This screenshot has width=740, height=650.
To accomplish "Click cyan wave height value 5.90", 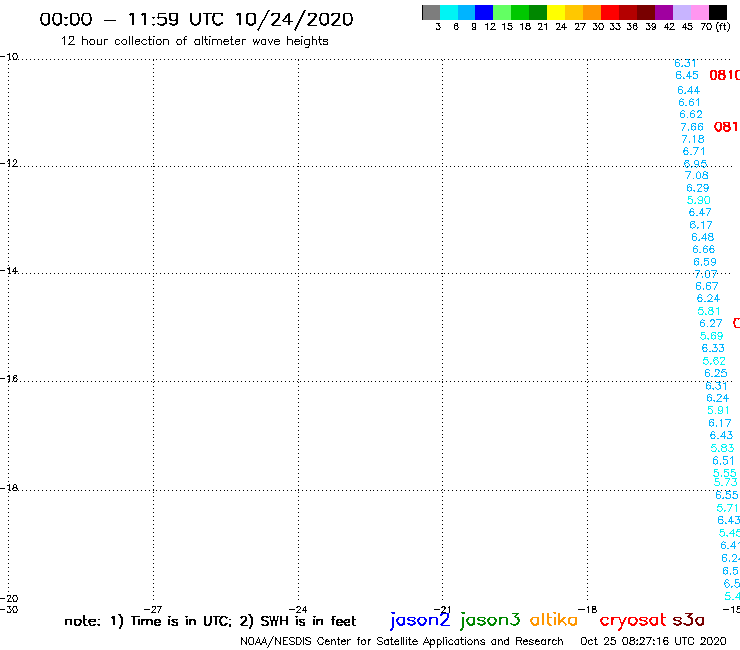I will (698, 200).
